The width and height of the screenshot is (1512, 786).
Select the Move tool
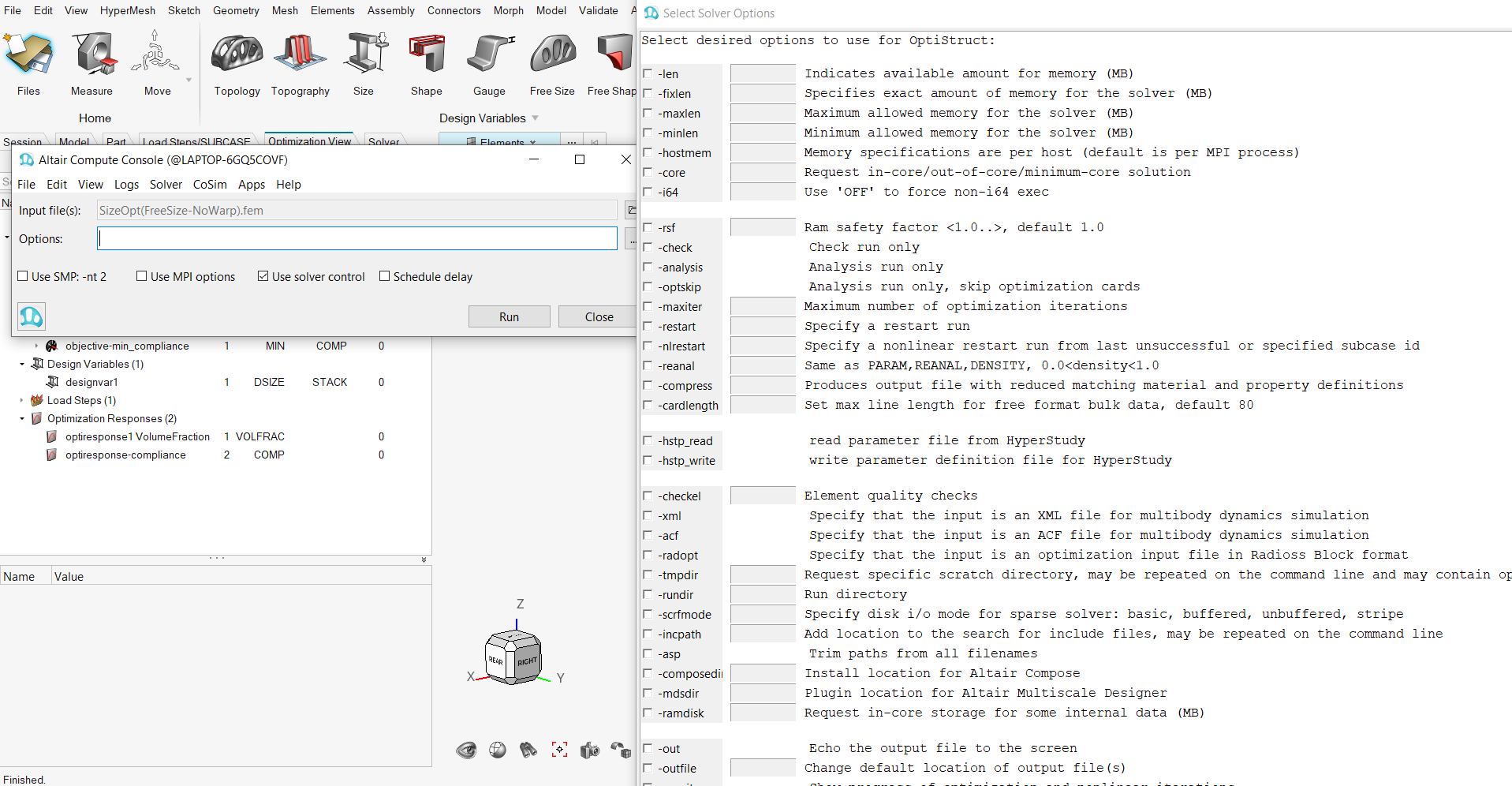[x=157, y=63]
